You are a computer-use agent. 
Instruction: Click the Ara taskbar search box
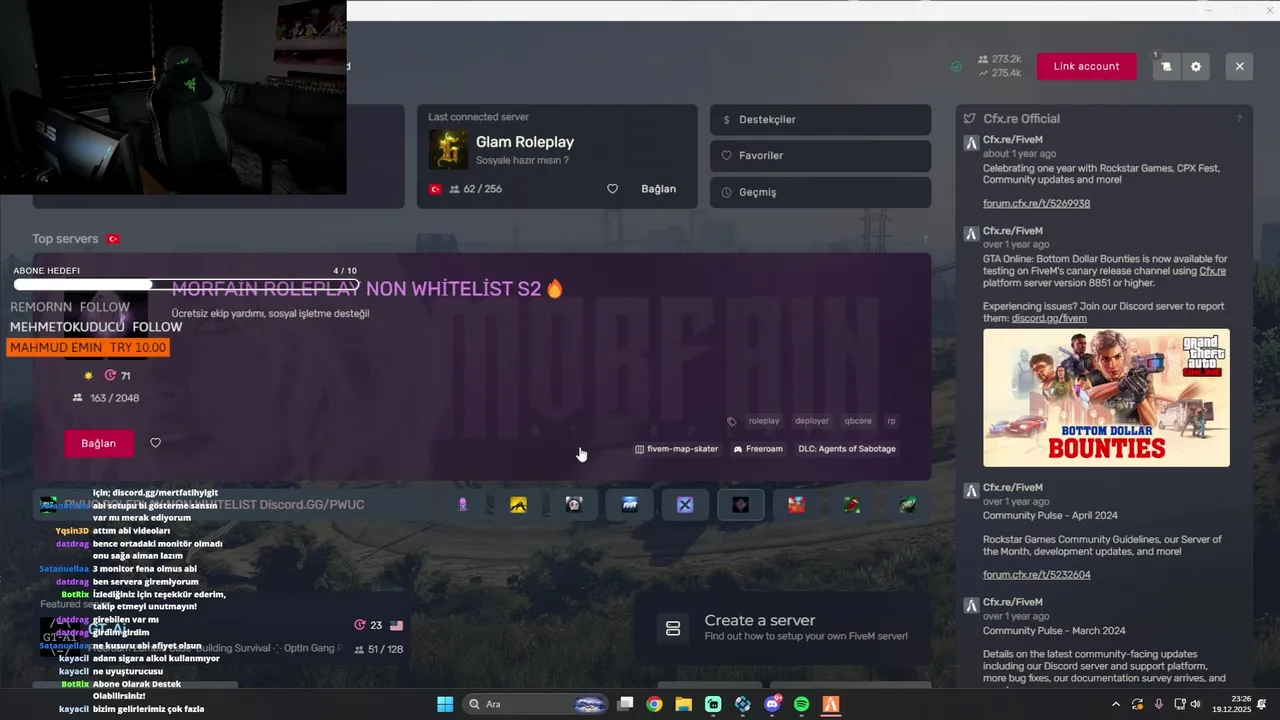point(536,704)
